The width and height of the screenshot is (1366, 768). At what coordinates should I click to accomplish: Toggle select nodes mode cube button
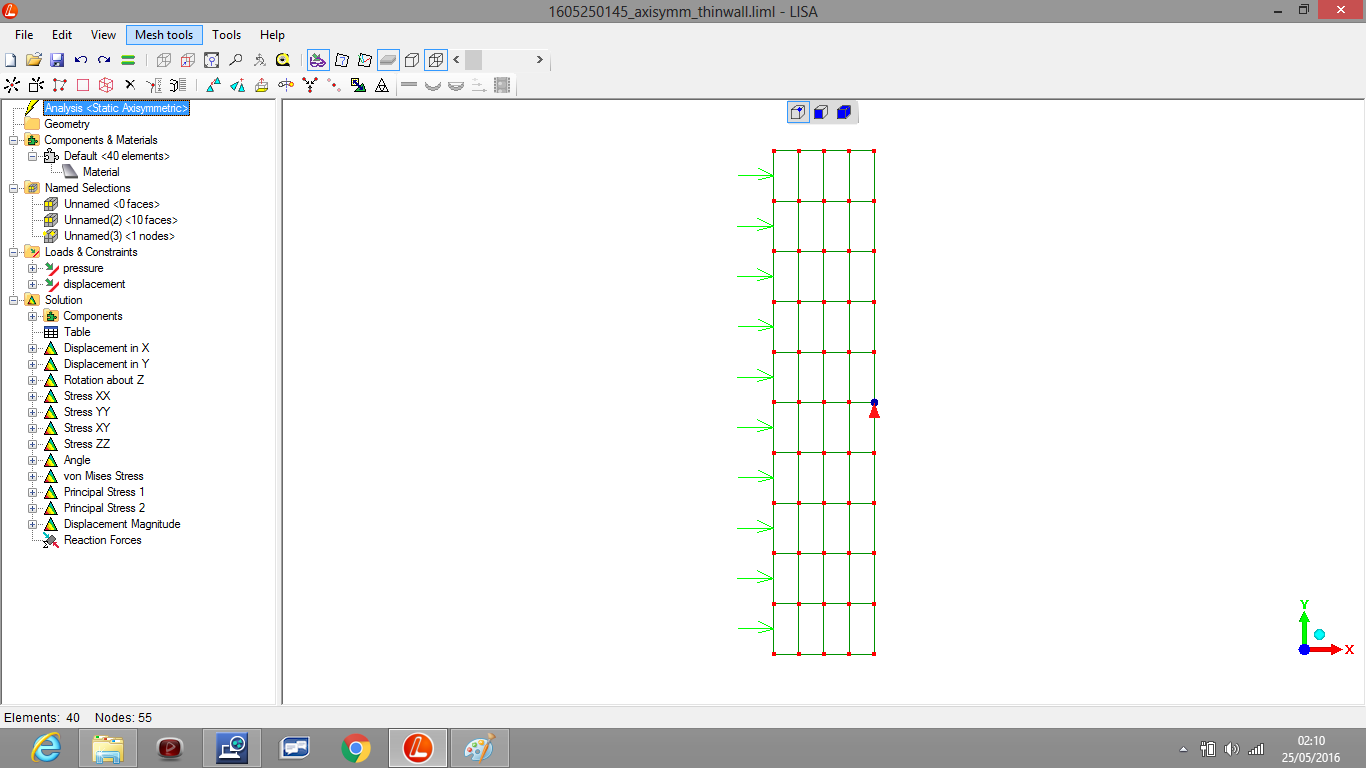[797, 112]
